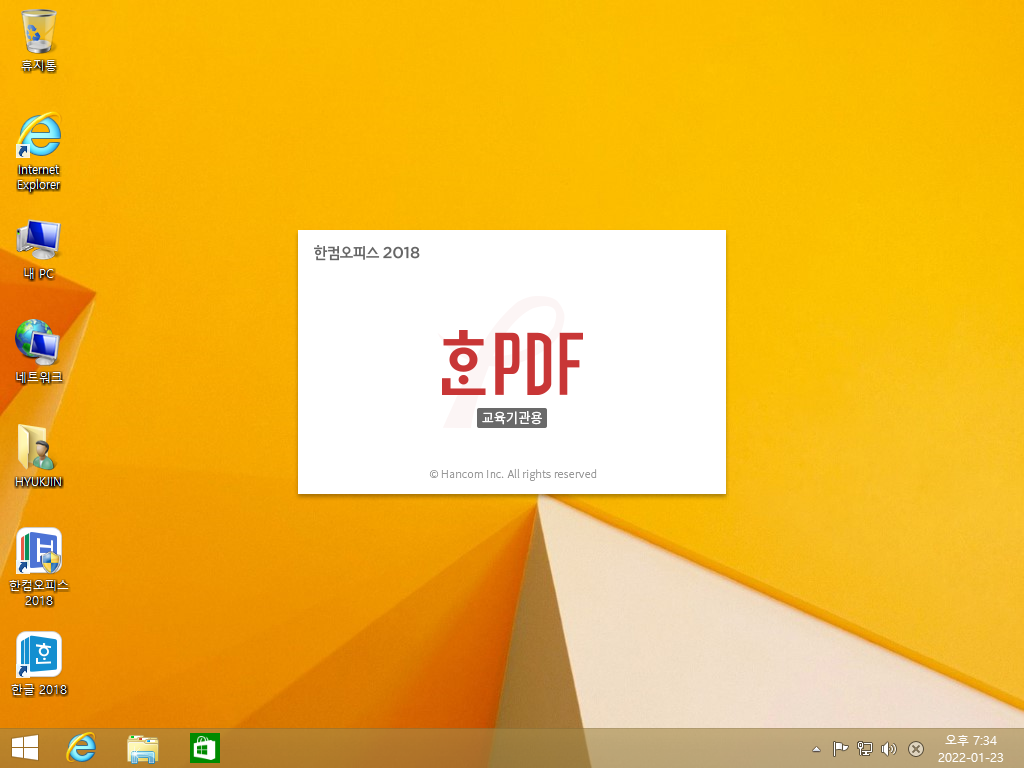The height and width of the screenshot is (768, 1024).
Task: Open Internet Explorer from the taskbar
Action: [x=82, y=748]
